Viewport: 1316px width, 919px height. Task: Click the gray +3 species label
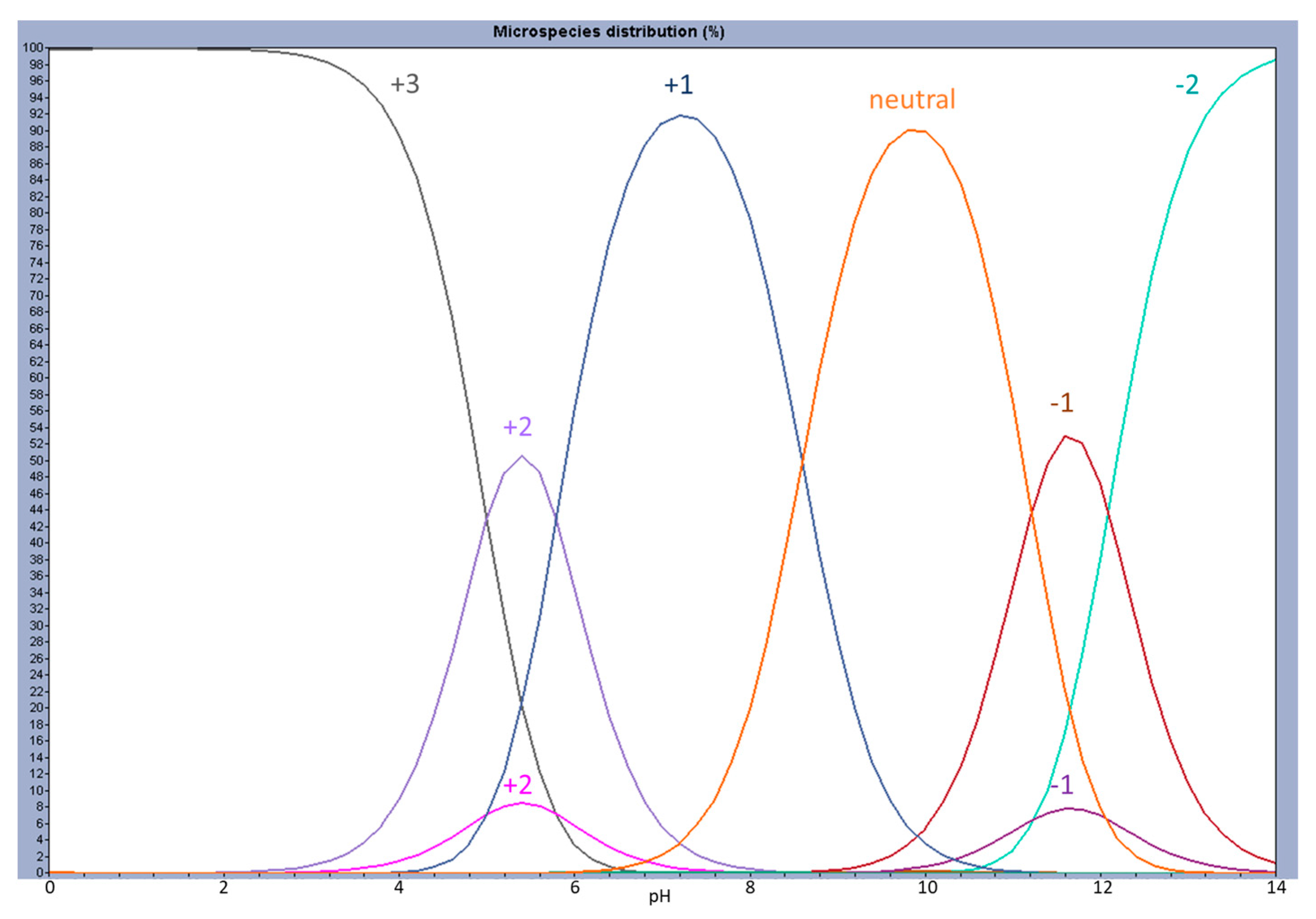pyautogui.click(x=404, y=84)
